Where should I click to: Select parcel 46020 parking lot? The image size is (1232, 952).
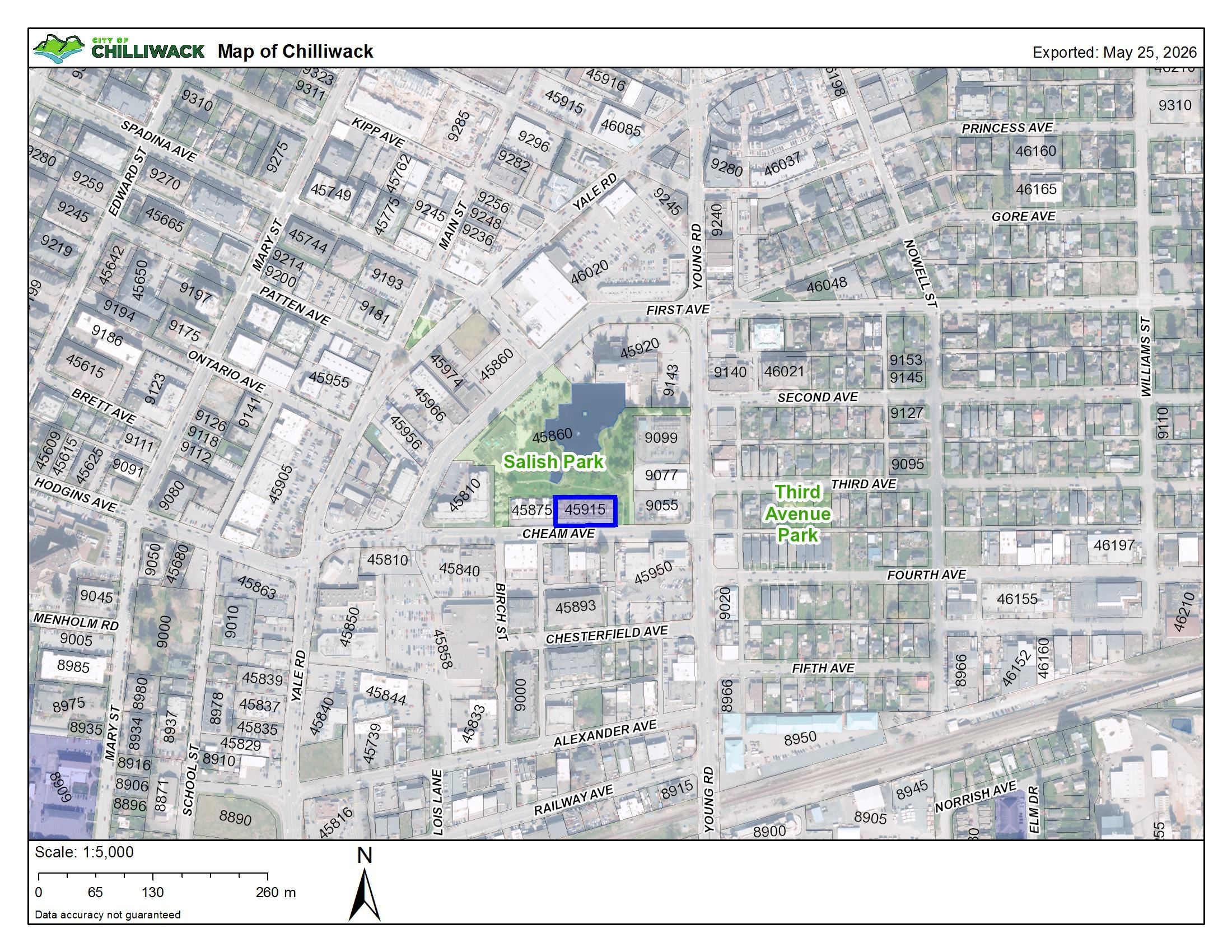point(590,272)
